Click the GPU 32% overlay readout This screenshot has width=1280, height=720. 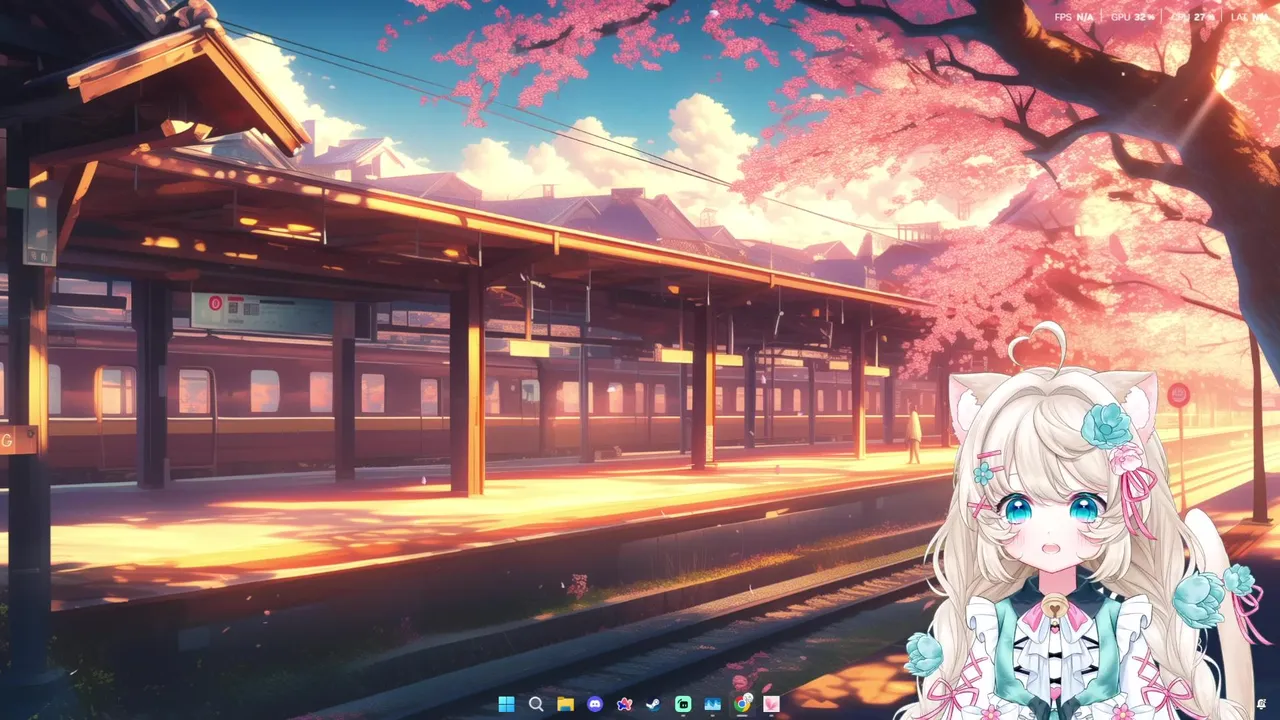click(x=1133, y=17)
